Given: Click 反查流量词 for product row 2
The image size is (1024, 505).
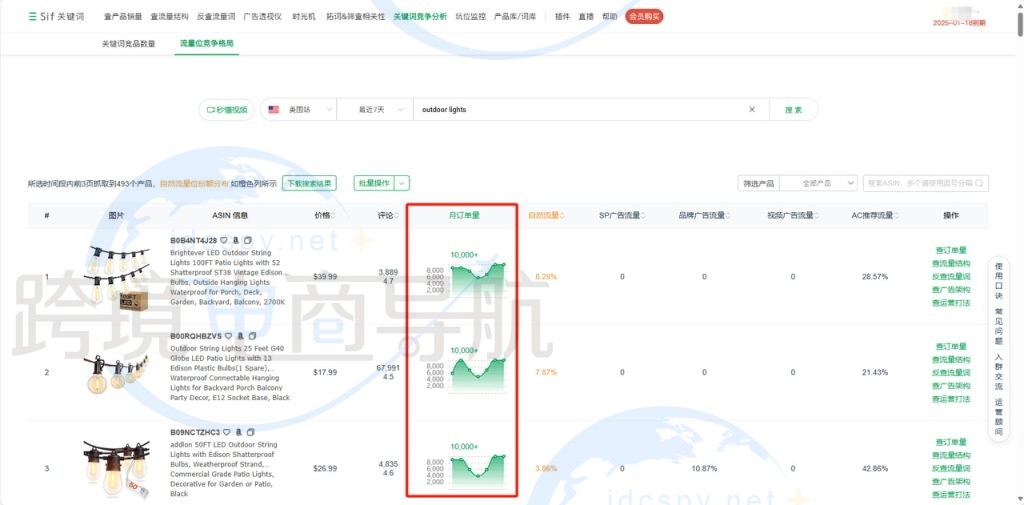Looking at the screenshot, I should 951,373.
